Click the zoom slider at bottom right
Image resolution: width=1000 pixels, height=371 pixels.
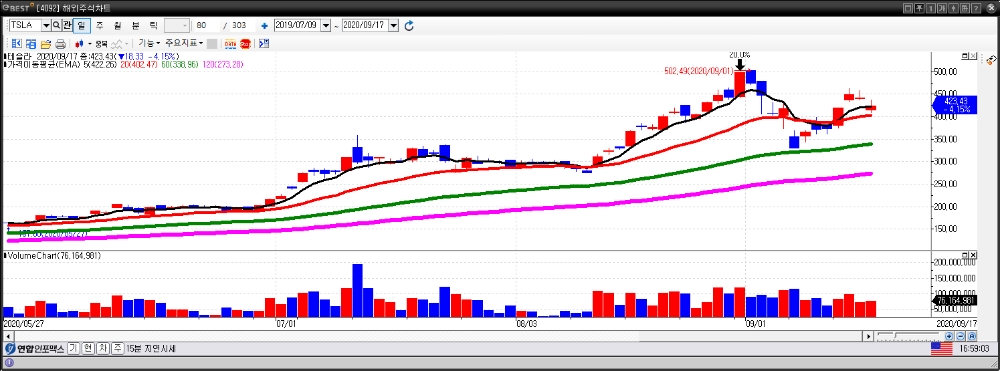point(908,336)
